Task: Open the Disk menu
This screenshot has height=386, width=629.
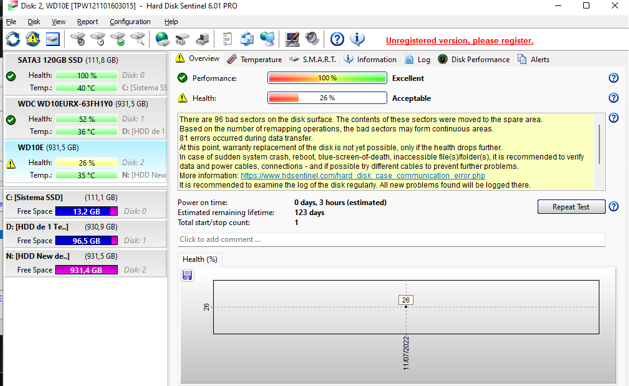Action: pos(34,22)
